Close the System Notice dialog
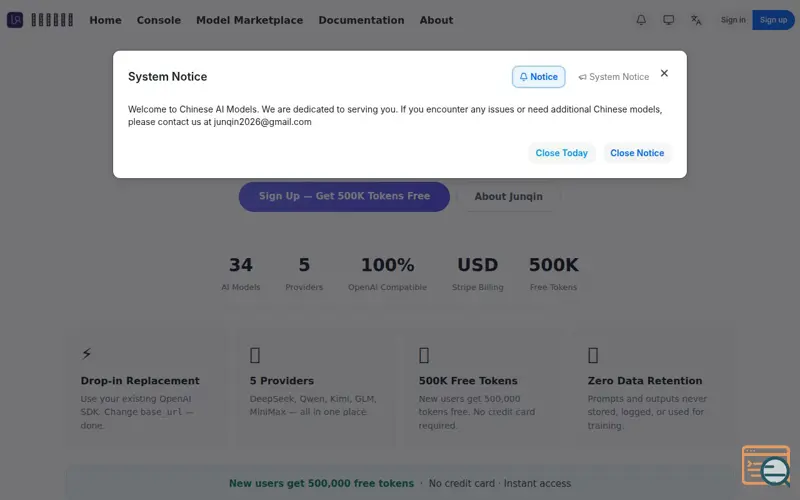 coord(664,73)
